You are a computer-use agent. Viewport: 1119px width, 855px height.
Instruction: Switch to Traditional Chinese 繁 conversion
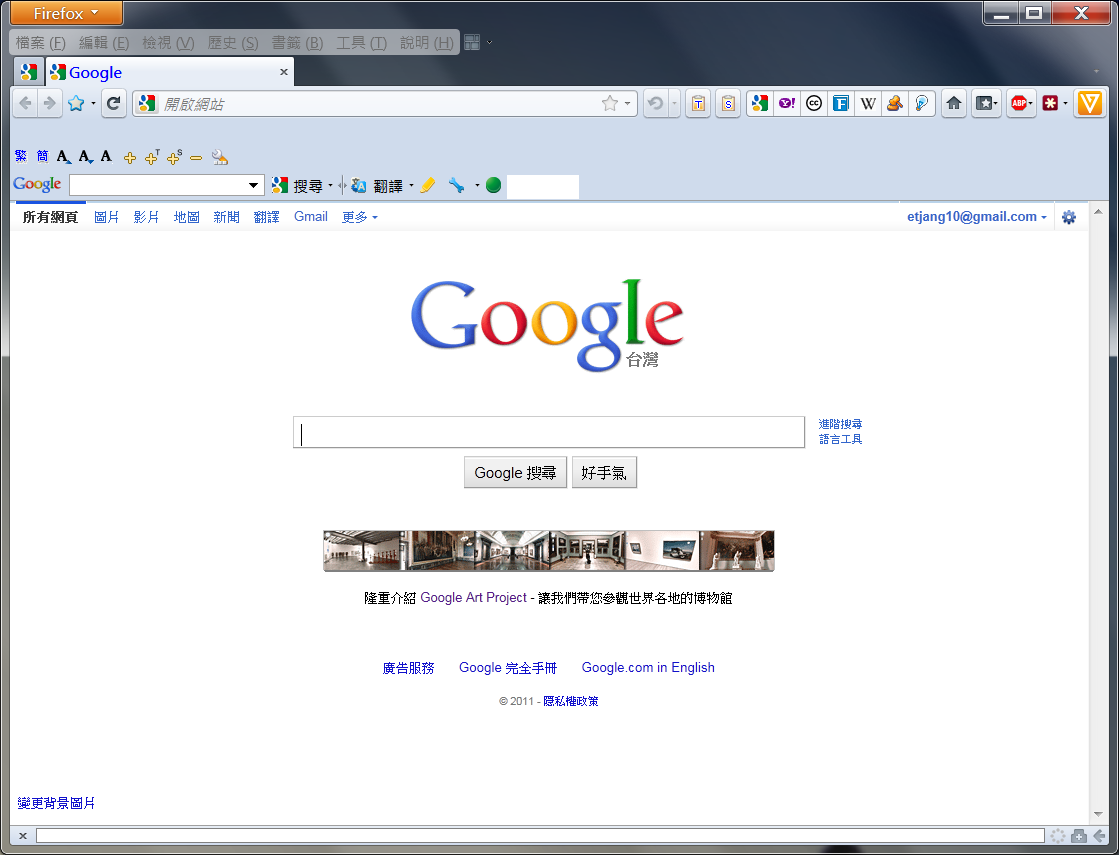pyautogui.click(x=21, y=156)
